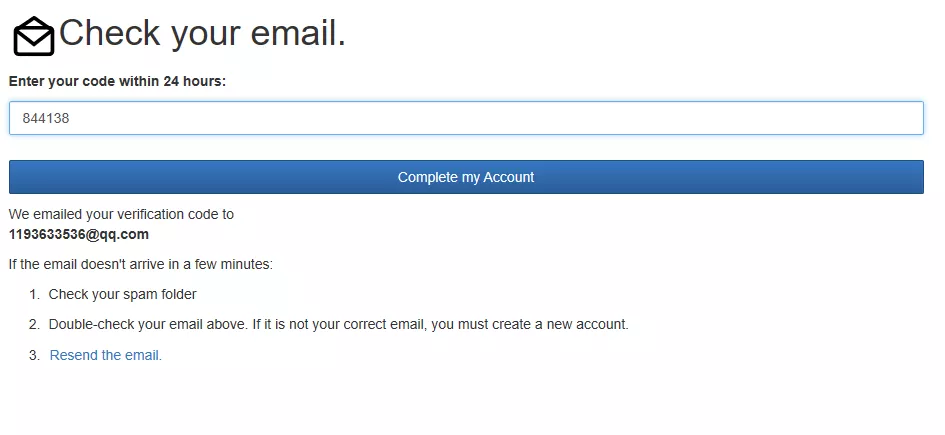Click list number 2 beside Double-check item
Screen dimensions: 945x435
[x=34, y=325]
